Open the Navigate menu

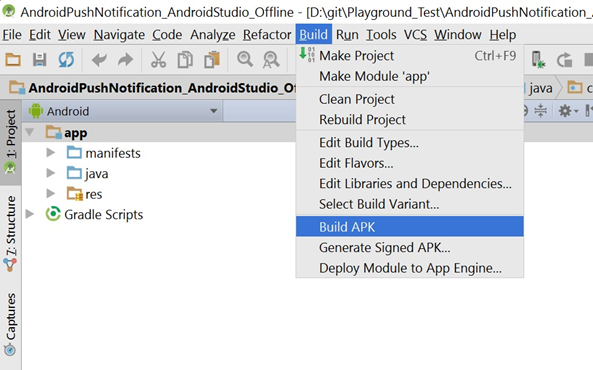pos(119,35)
